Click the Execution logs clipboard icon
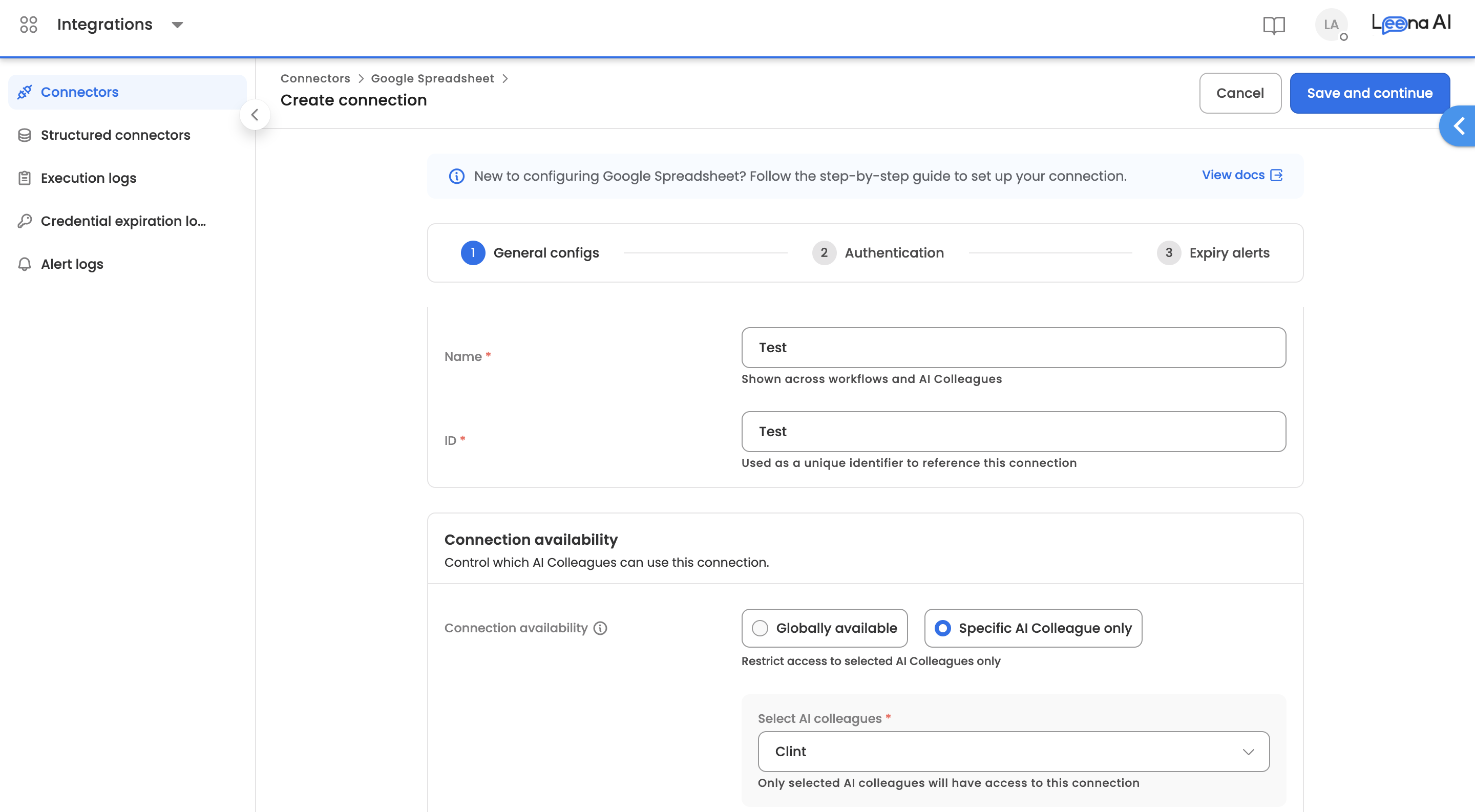This screenshot has height=812, width=1475. 25,178
